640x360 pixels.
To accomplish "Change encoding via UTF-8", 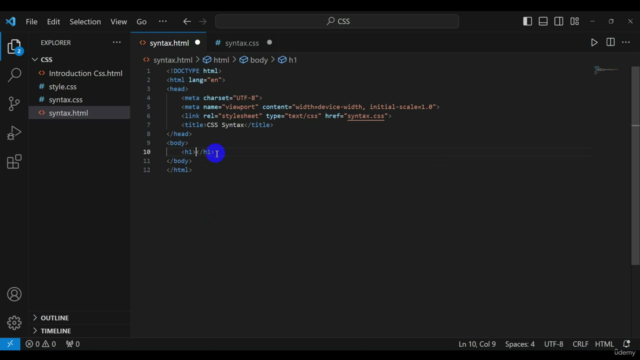I will 553,344.
